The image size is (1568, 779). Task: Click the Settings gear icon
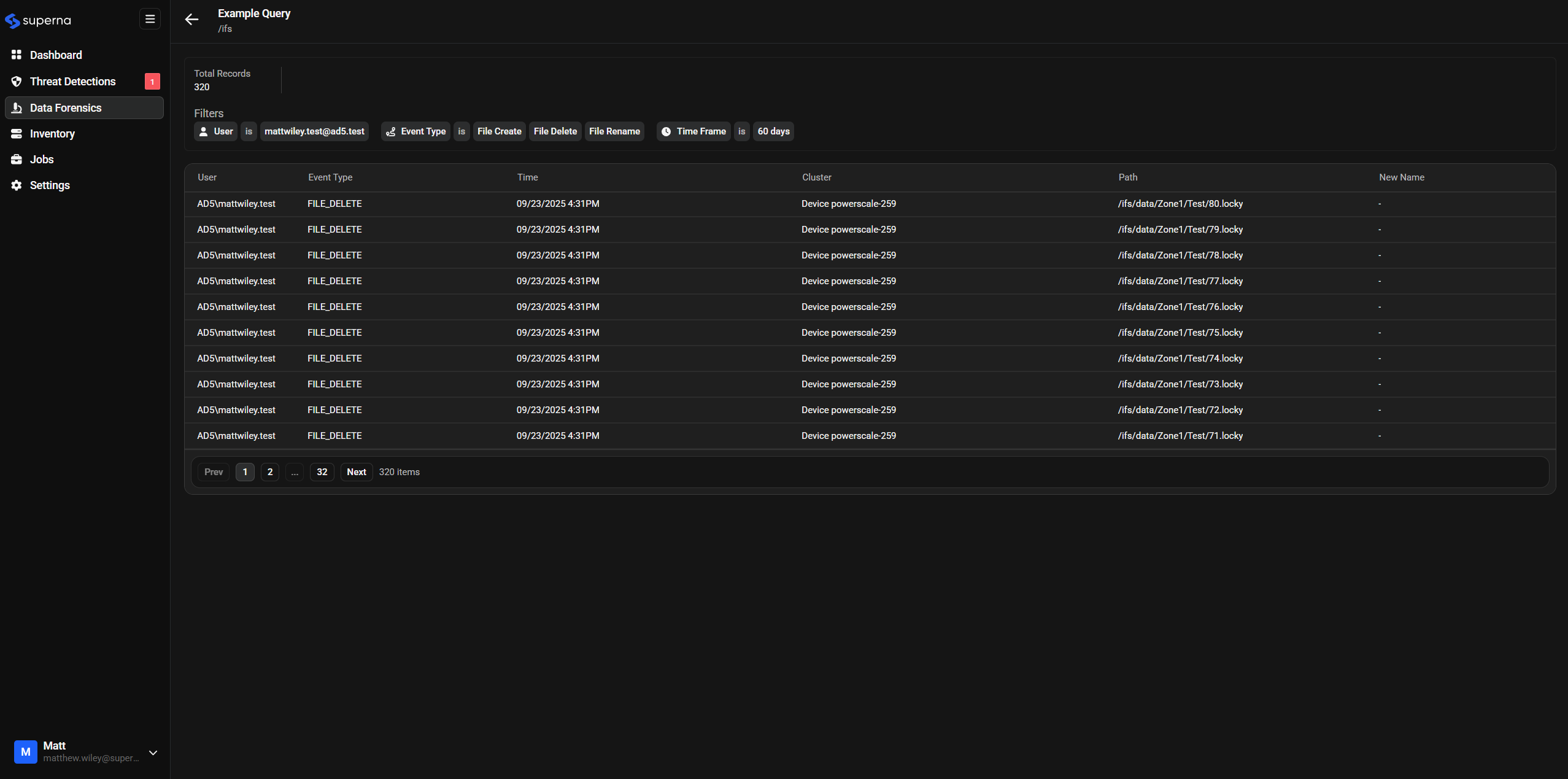click(17, 185)
